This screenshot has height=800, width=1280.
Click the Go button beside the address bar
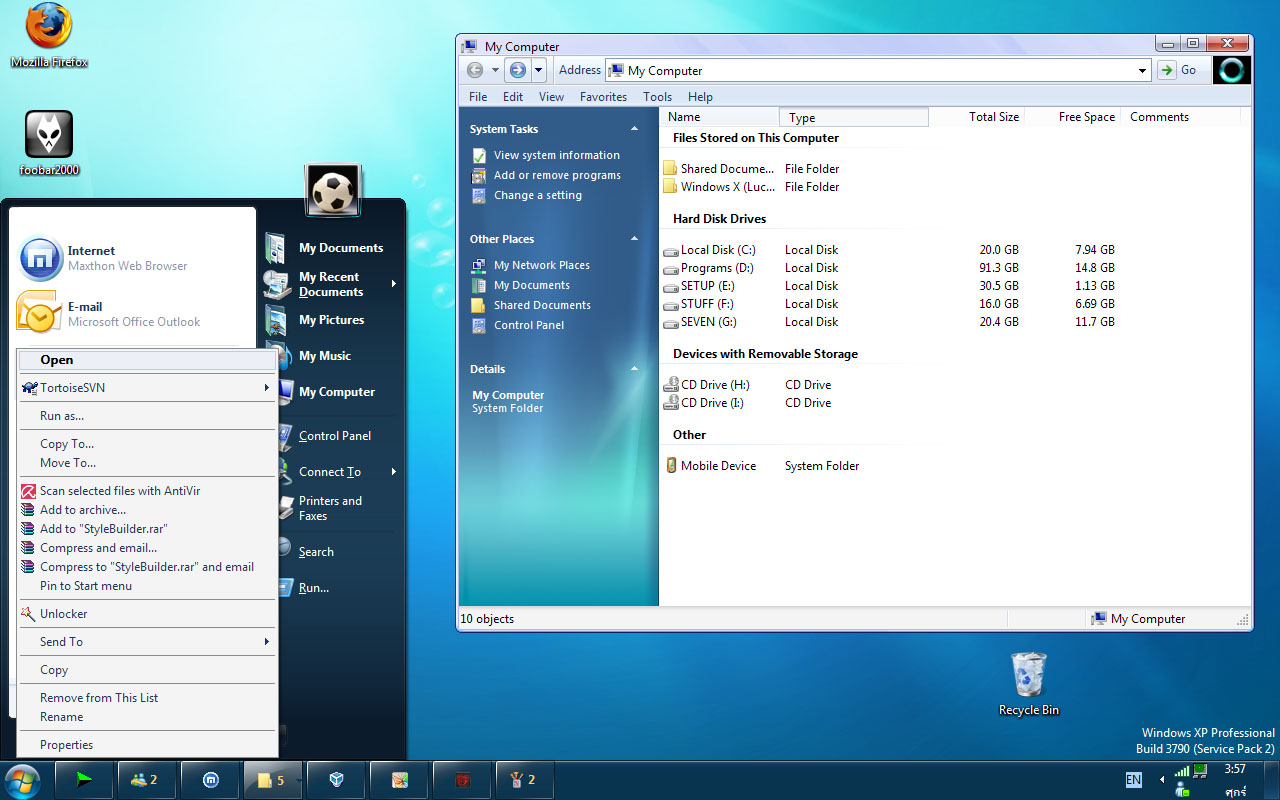(x=1178, y=70)
